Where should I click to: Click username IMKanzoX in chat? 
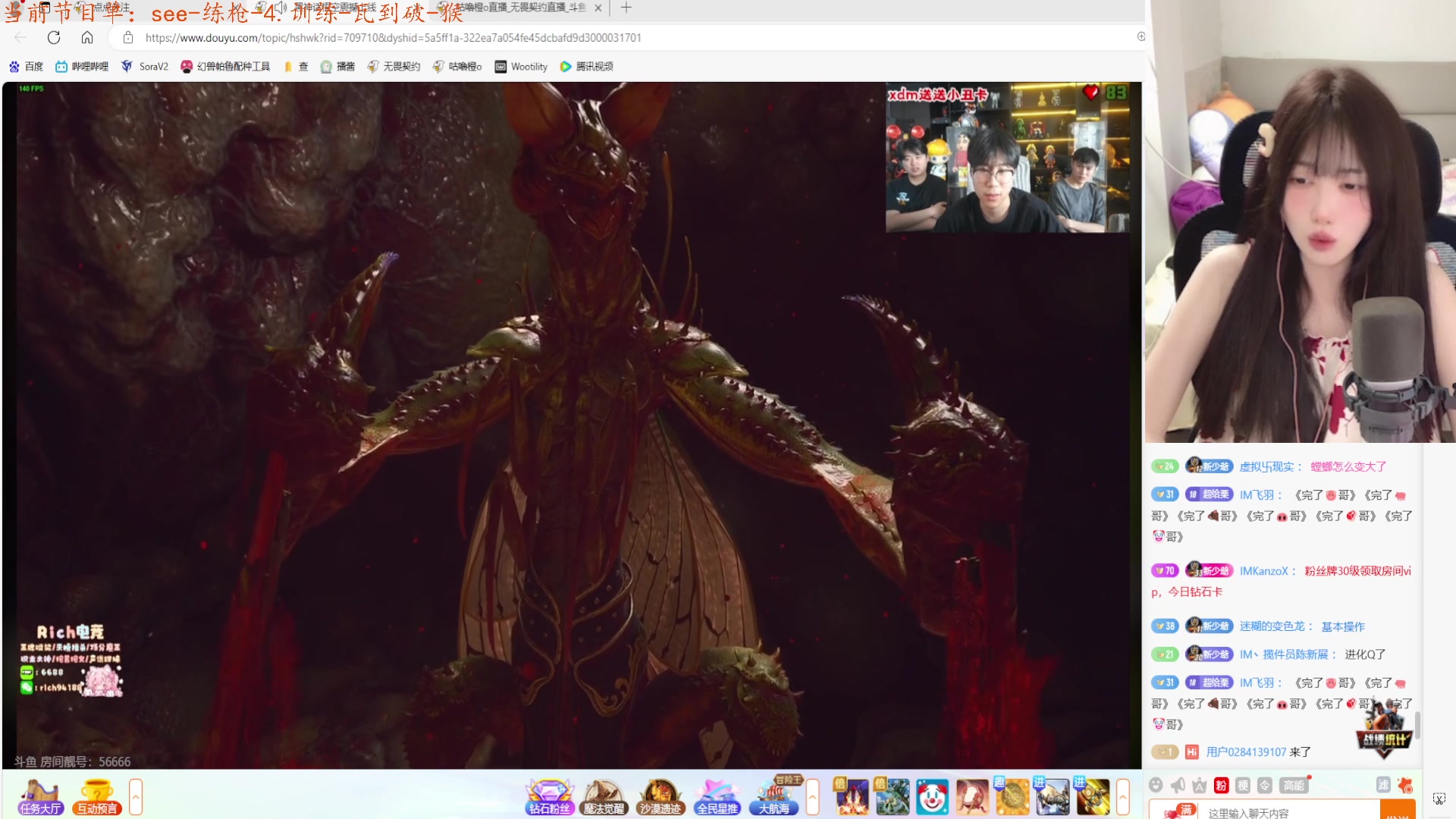pos(1263,571)
